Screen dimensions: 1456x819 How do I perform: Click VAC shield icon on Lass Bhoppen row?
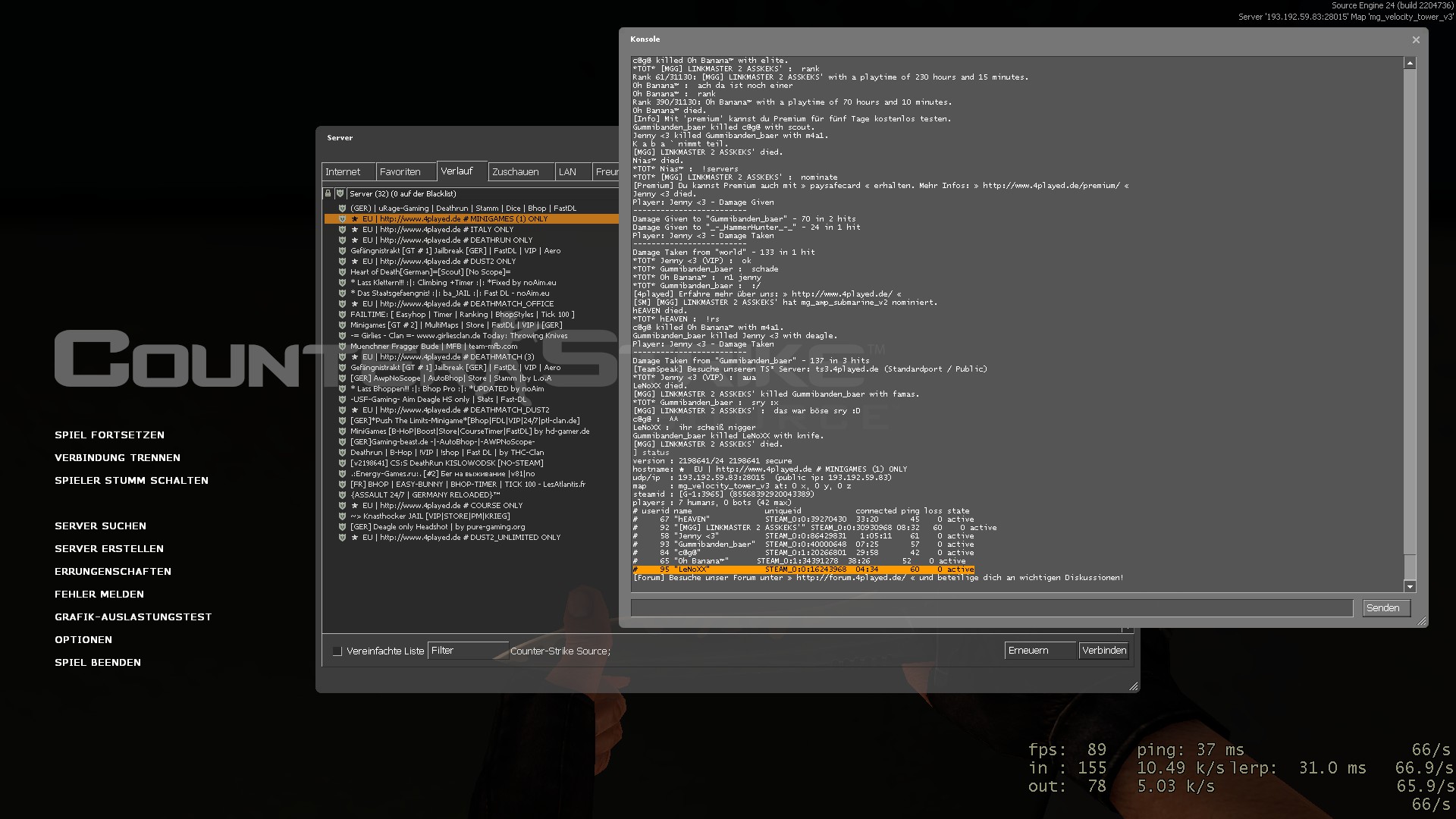tap(342, 388)
